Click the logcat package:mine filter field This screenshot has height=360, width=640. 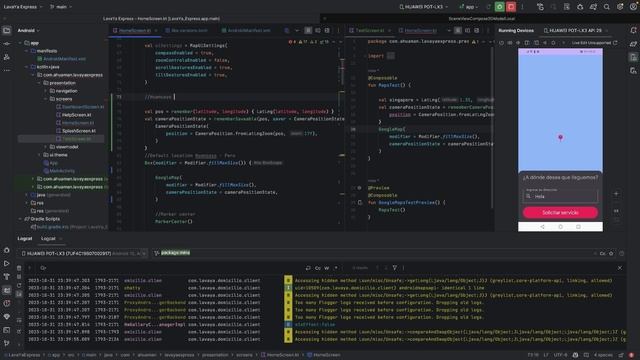[x=372, y=253]
